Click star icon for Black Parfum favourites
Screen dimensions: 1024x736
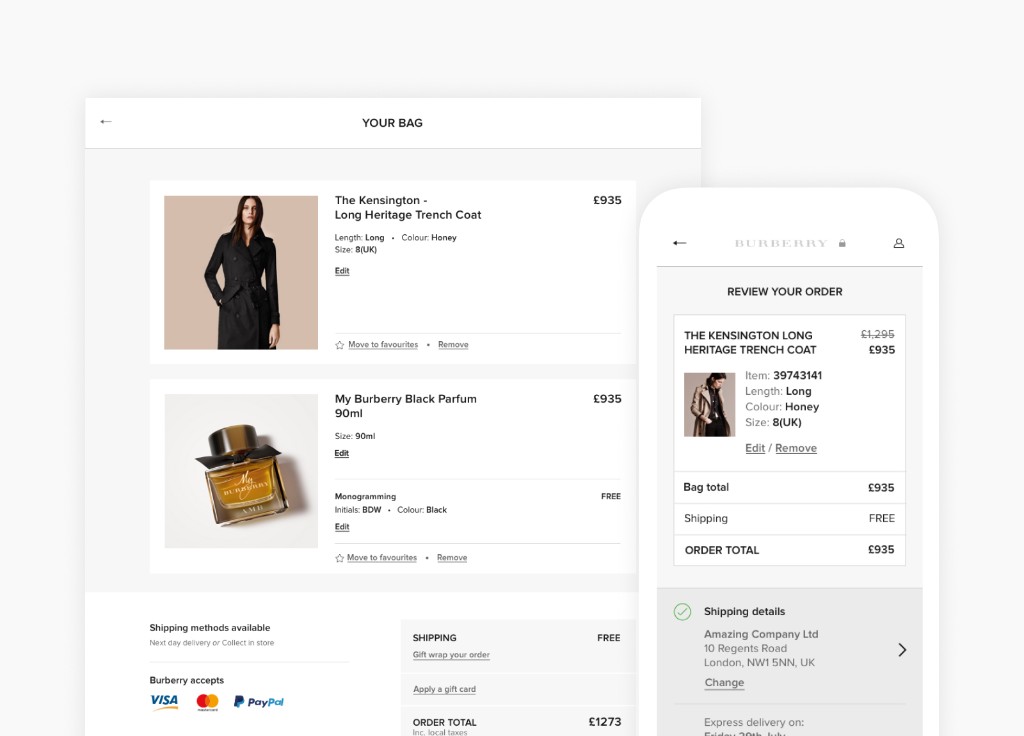(340, 558)
